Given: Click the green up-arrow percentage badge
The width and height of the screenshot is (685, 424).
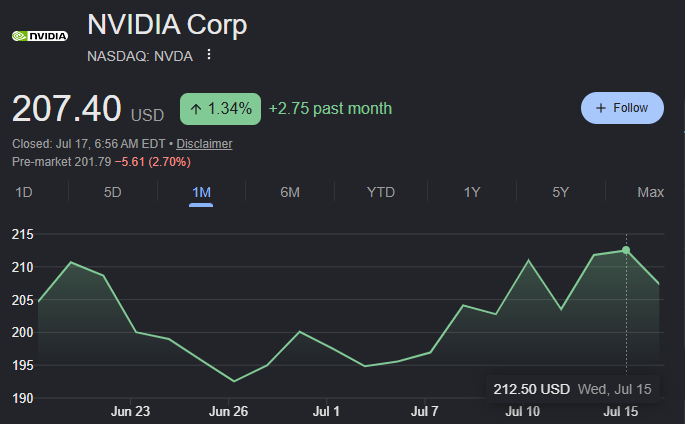Looking at the screenshot, I should pyautogui.click(x=220, y=109).
